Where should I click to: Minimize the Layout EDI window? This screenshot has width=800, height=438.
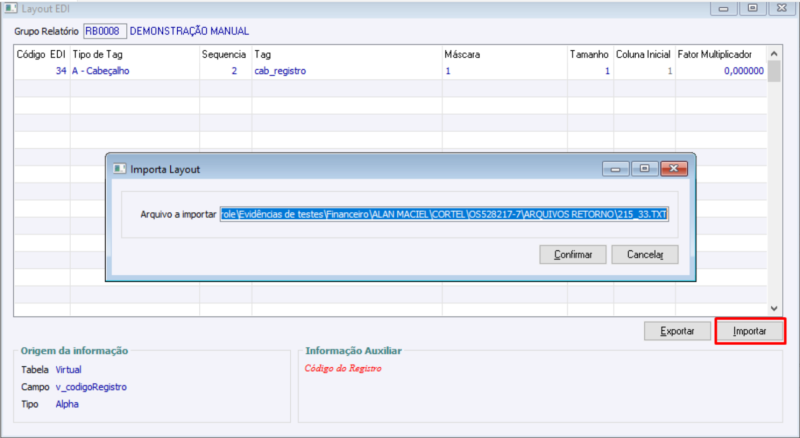(x=723, y=8)
